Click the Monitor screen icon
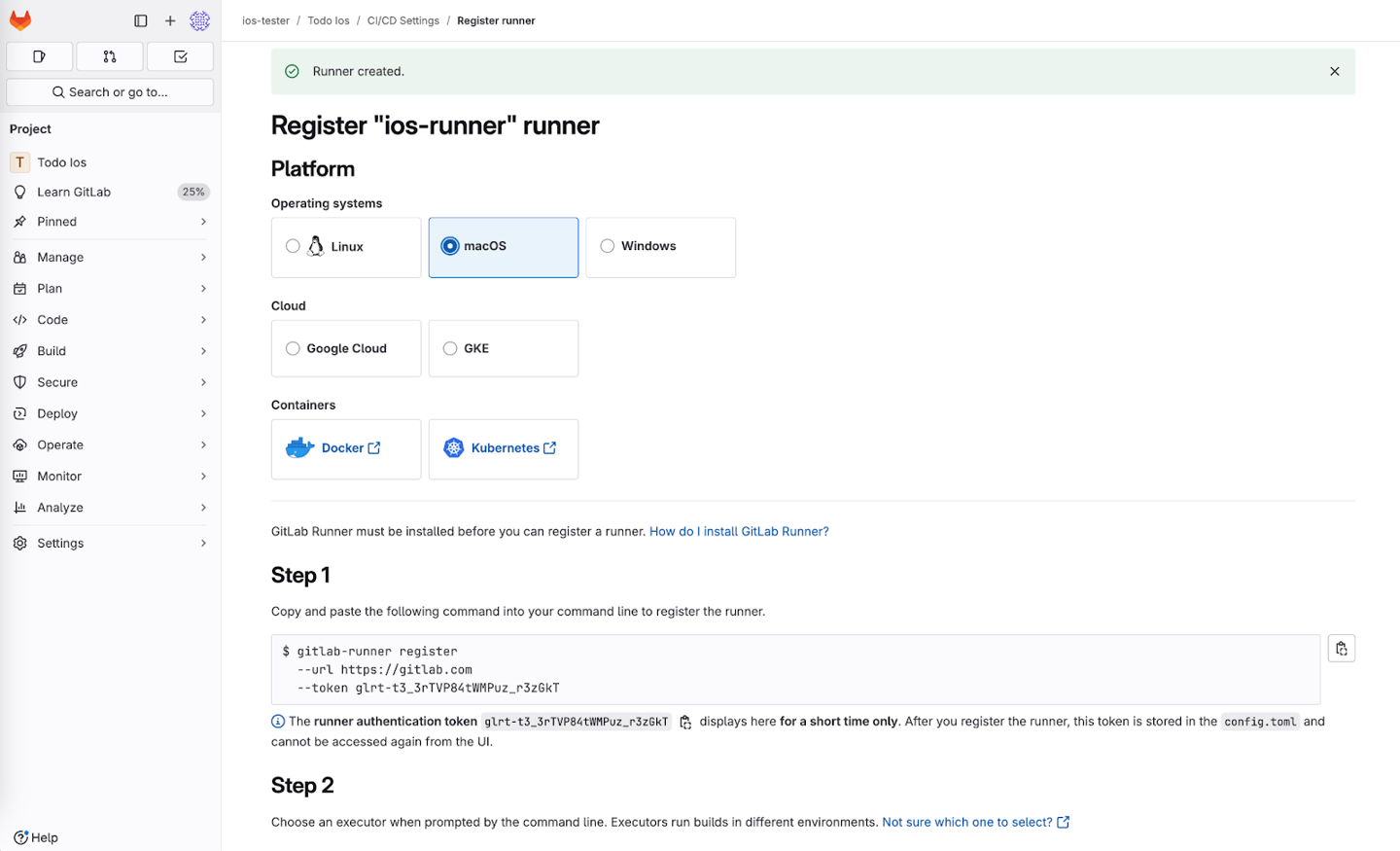Image resolution: width=1400 pixels, height=851 pixels. [x=19, y=477]
